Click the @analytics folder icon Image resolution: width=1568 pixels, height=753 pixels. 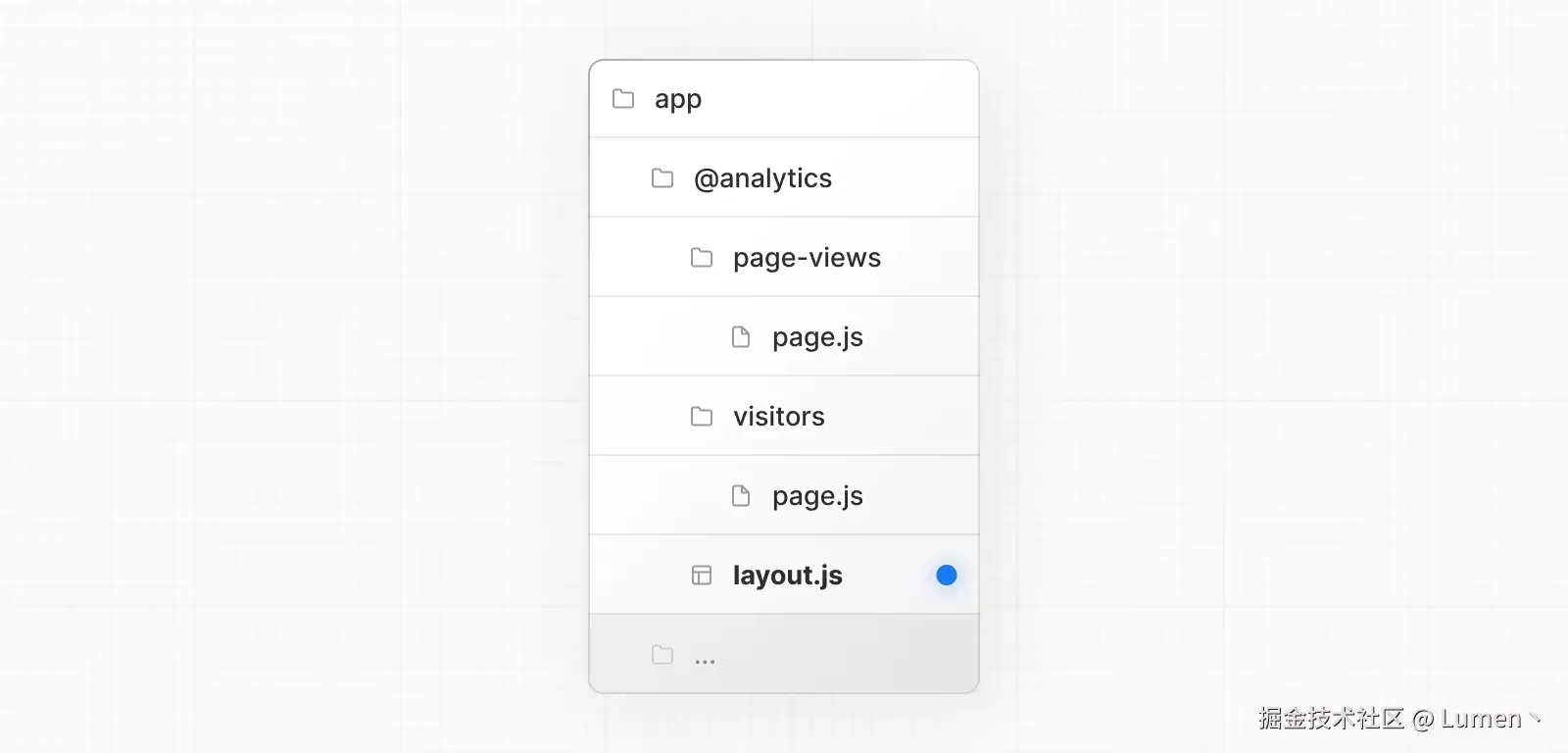(x=662, y=178)
